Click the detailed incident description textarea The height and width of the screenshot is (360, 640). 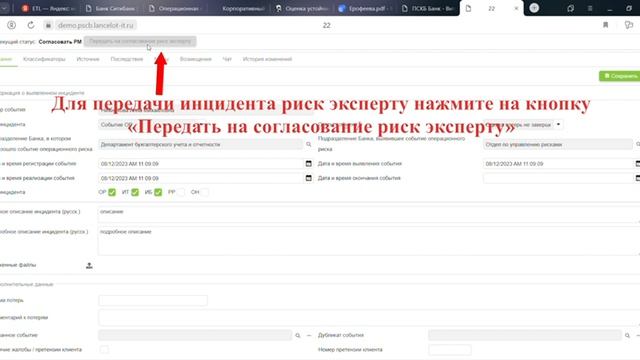369,241
